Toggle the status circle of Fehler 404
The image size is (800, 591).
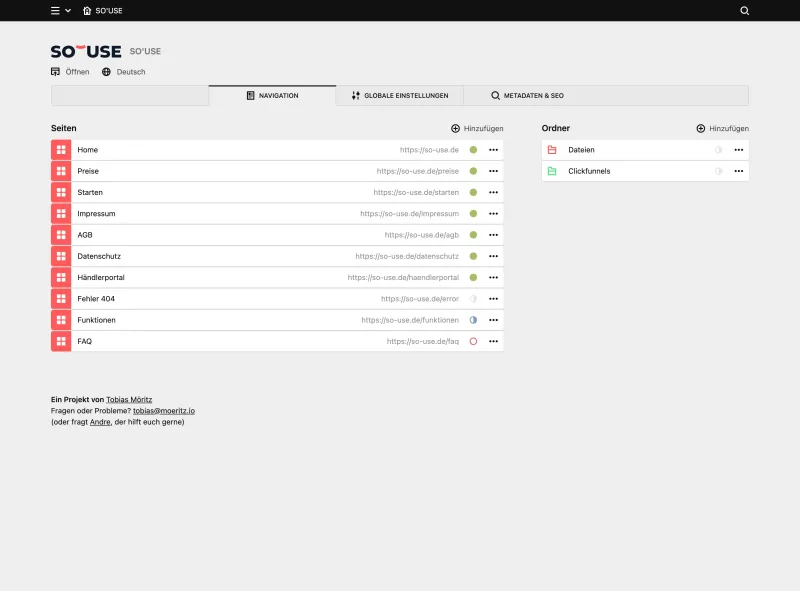point(473,298)
